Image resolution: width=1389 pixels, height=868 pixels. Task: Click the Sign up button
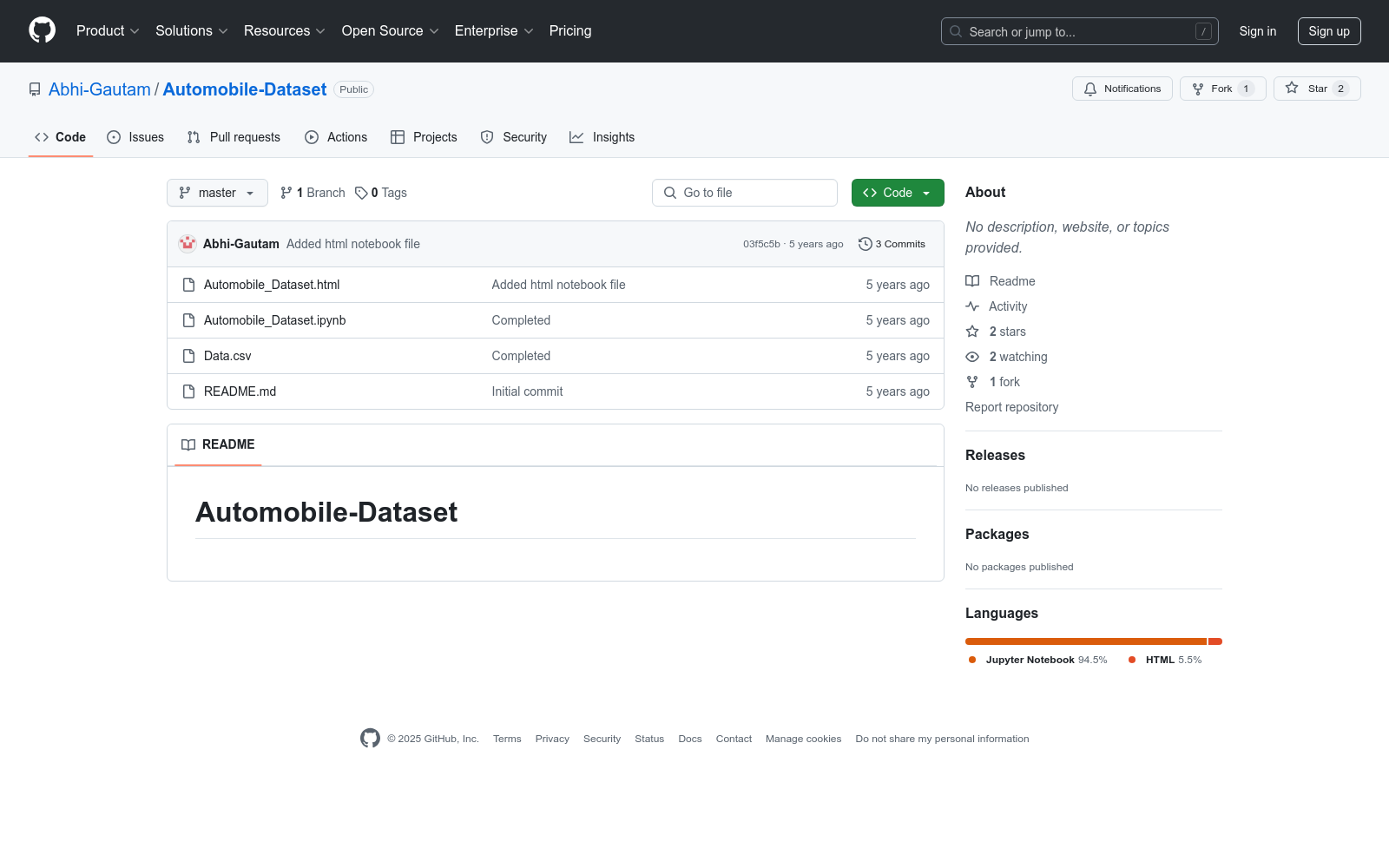pos(1329,31)
